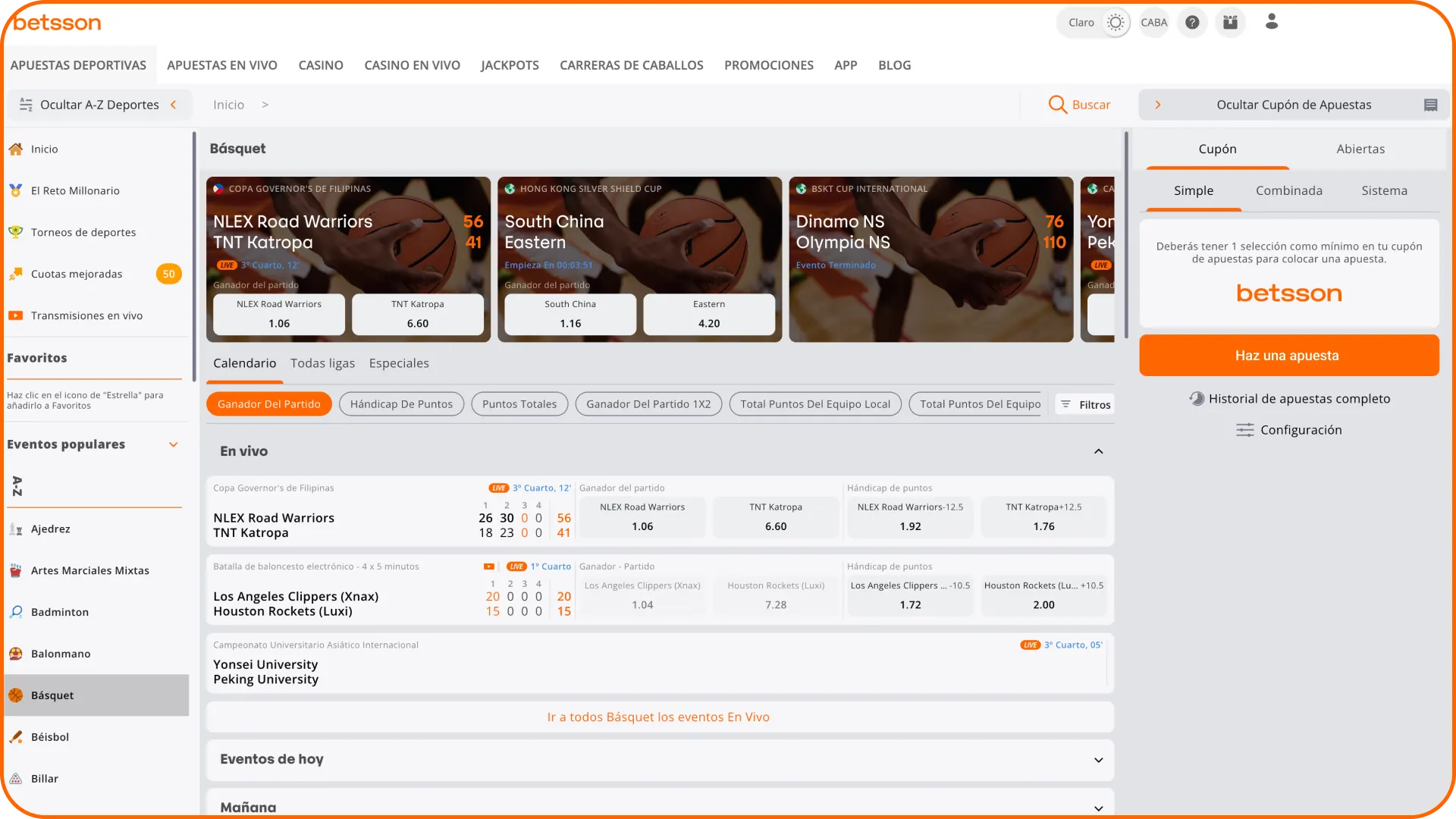Select Billar sport
The height and width of the screenshot is (819, 1456).
pyautogui.click(x=96, y=779)
